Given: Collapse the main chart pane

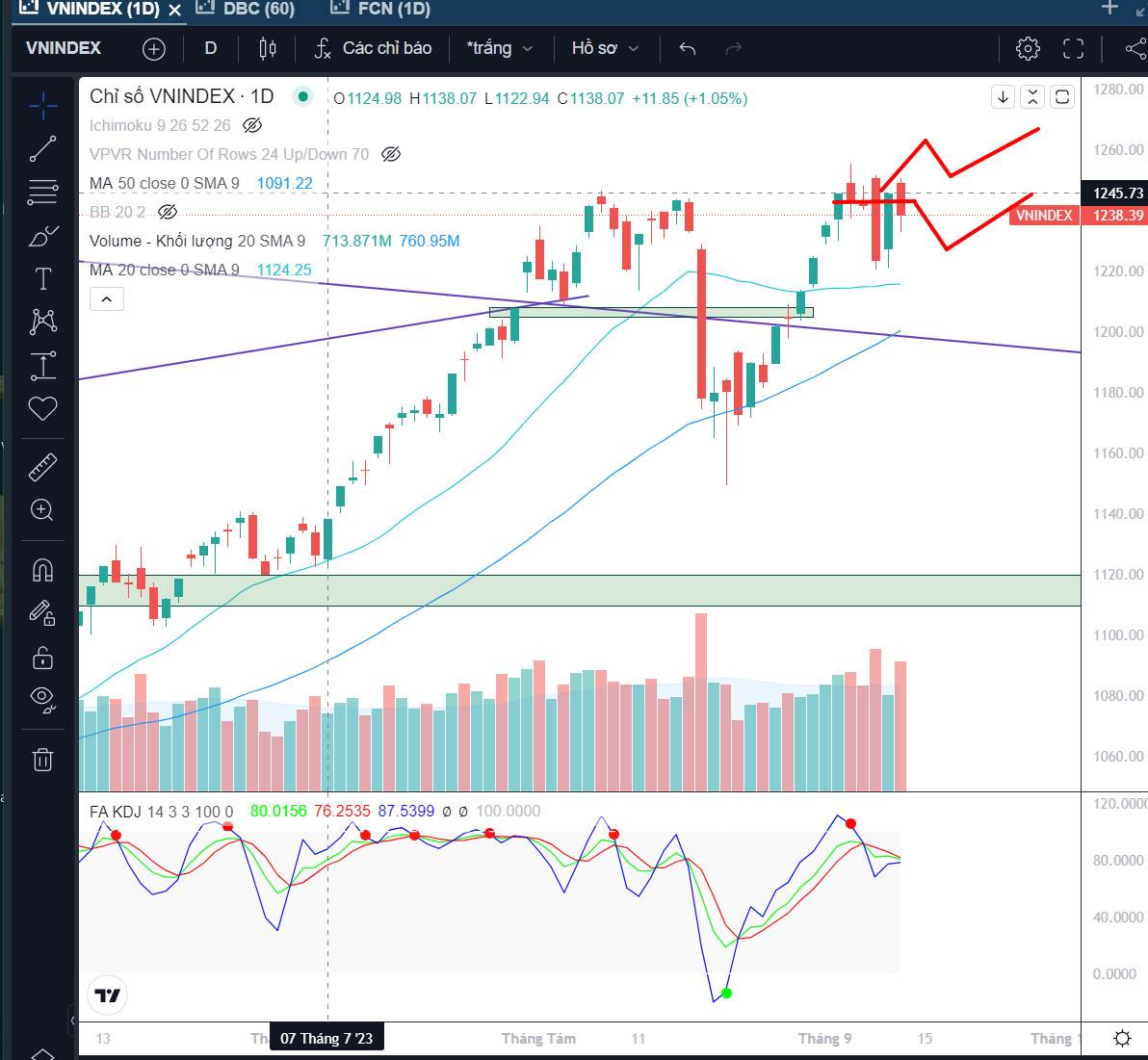Looking at the screenshot, I should point(1032,96).
